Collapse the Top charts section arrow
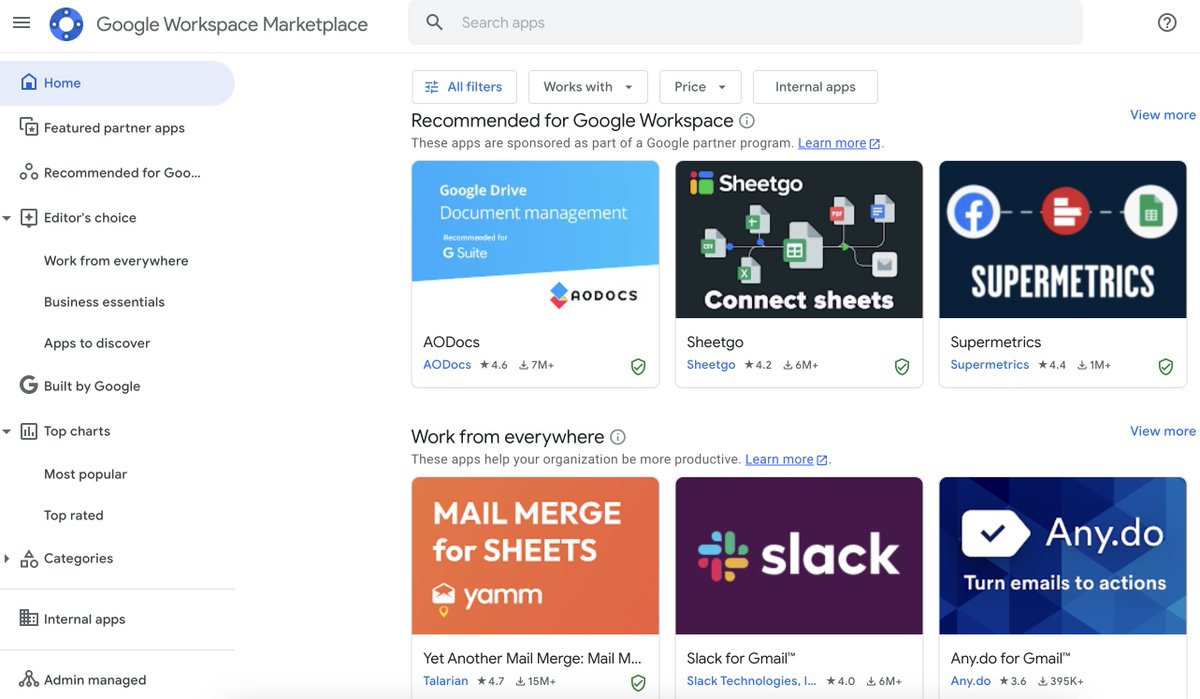Image resolution: width=1200 pixels, height=699 pixels. point(7,432)
